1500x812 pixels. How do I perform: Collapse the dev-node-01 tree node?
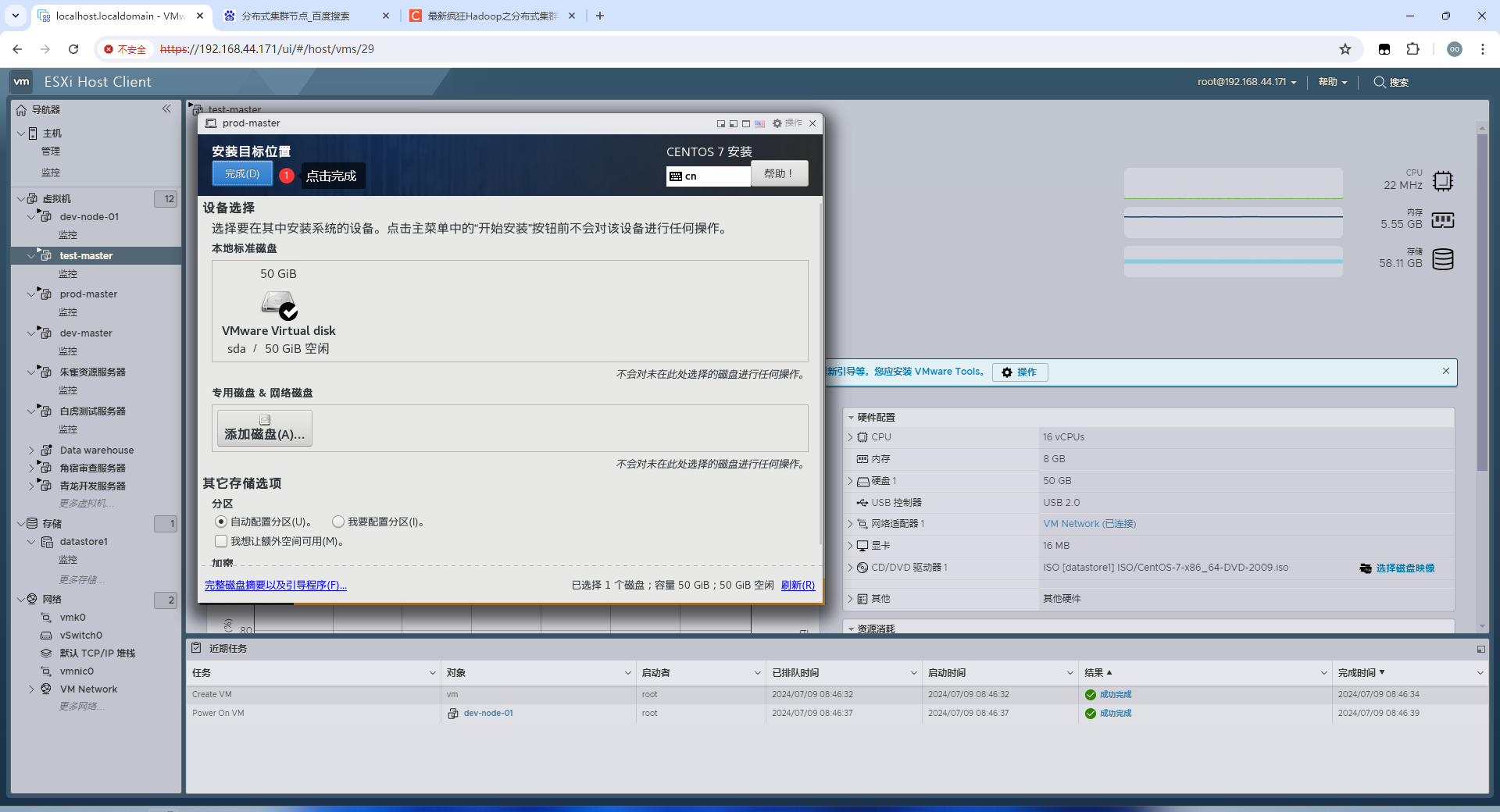31,217
